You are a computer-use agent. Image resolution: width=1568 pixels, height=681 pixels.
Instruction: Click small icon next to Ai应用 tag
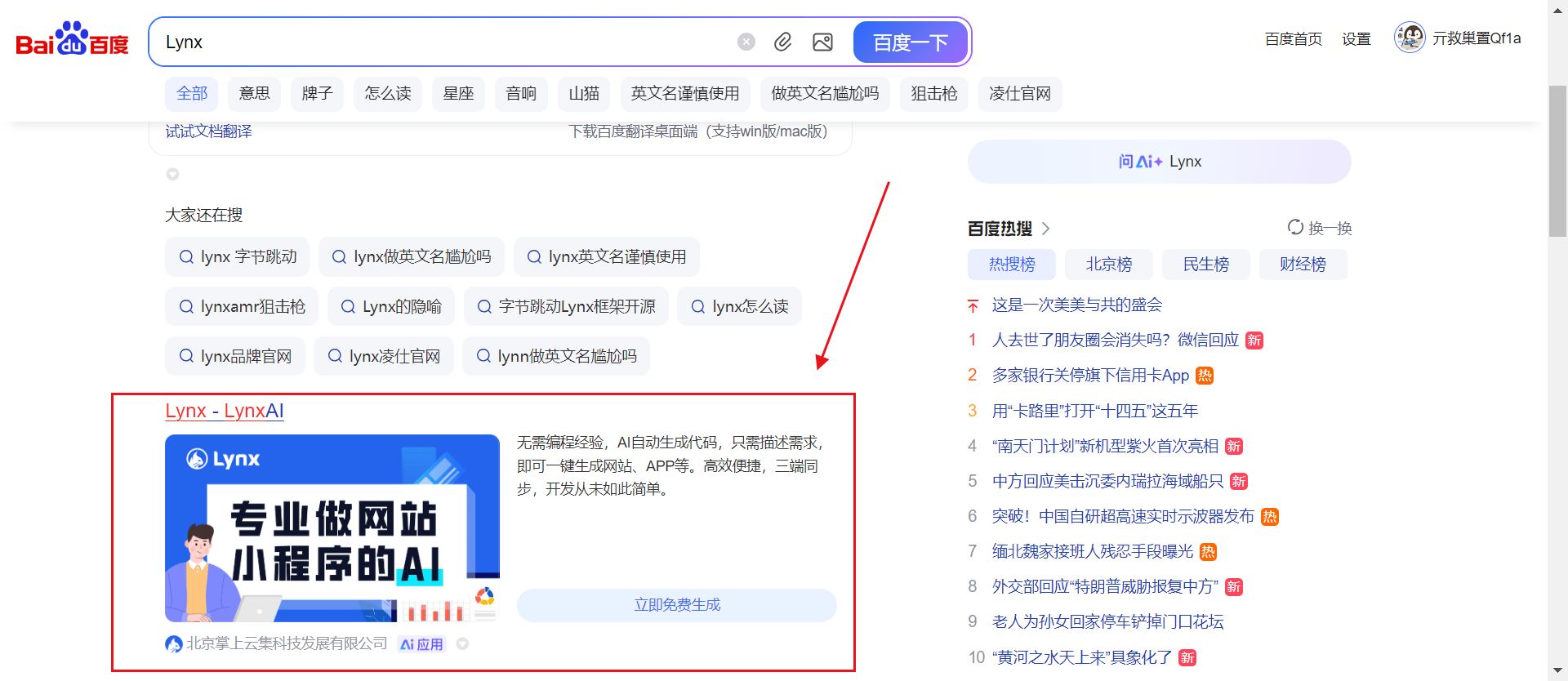[462, 643]
